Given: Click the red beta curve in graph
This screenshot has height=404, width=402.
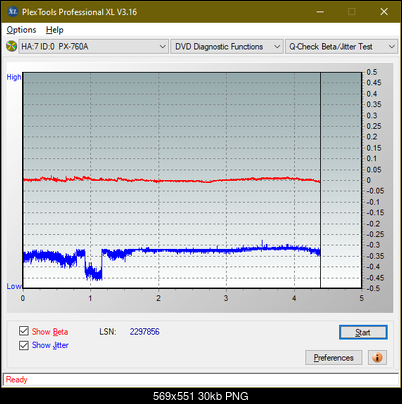Looking at the screenshot, I should coord(172,180).
